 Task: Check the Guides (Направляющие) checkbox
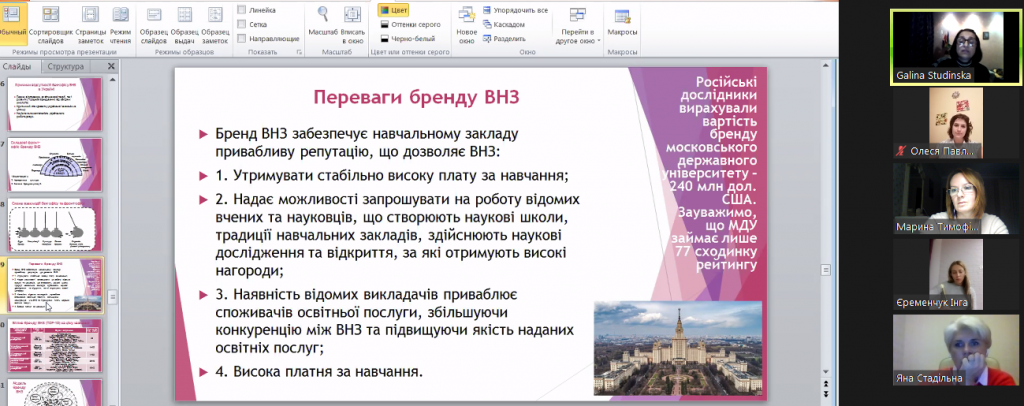click(243, 38)
